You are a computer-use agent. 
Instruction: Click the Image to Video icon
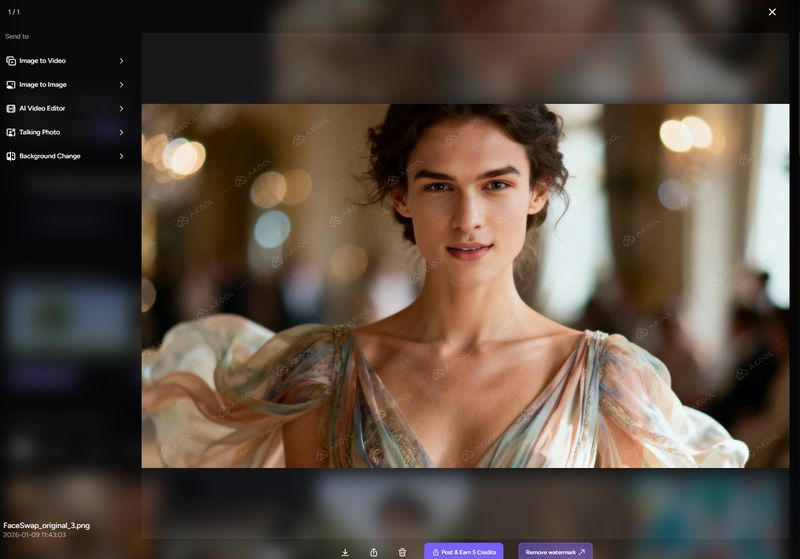point(11,61)
